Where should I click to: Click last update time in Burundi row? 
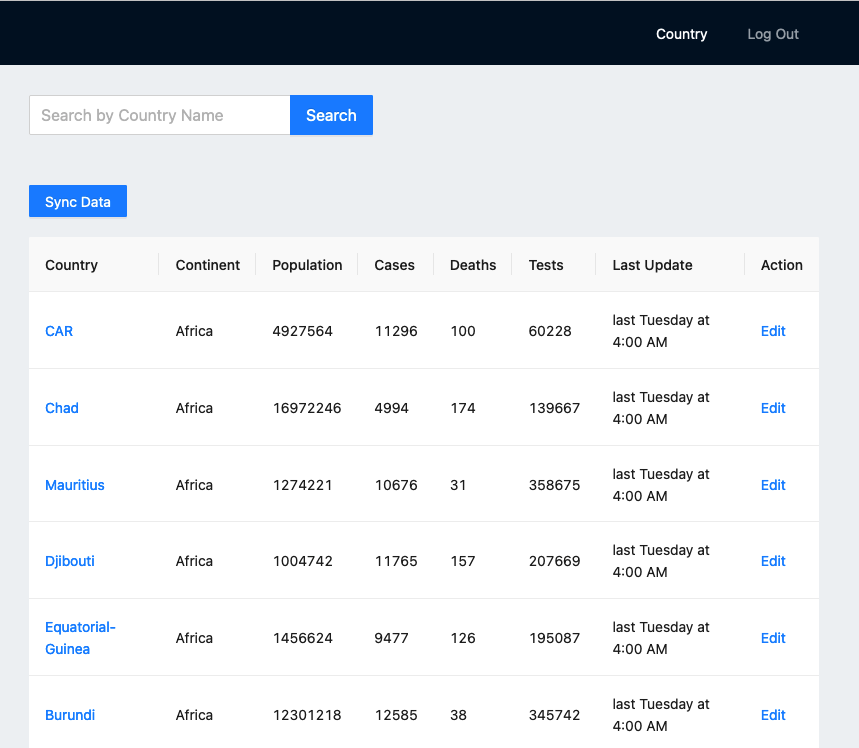tap(661, 715)
